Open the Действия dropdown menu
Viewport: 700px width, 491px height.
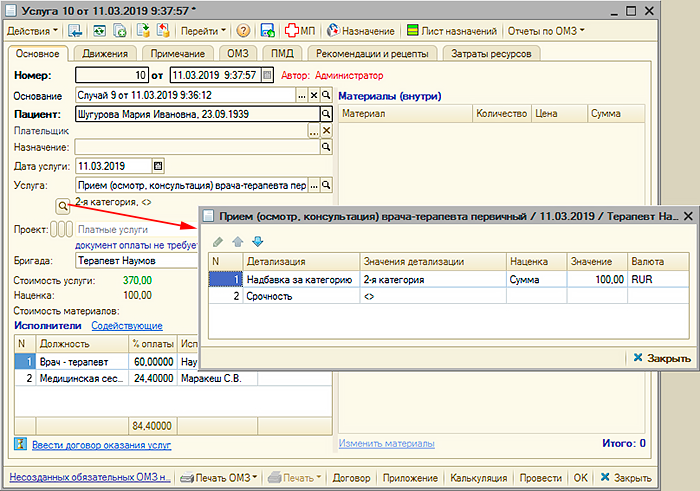tap(34, 31)
